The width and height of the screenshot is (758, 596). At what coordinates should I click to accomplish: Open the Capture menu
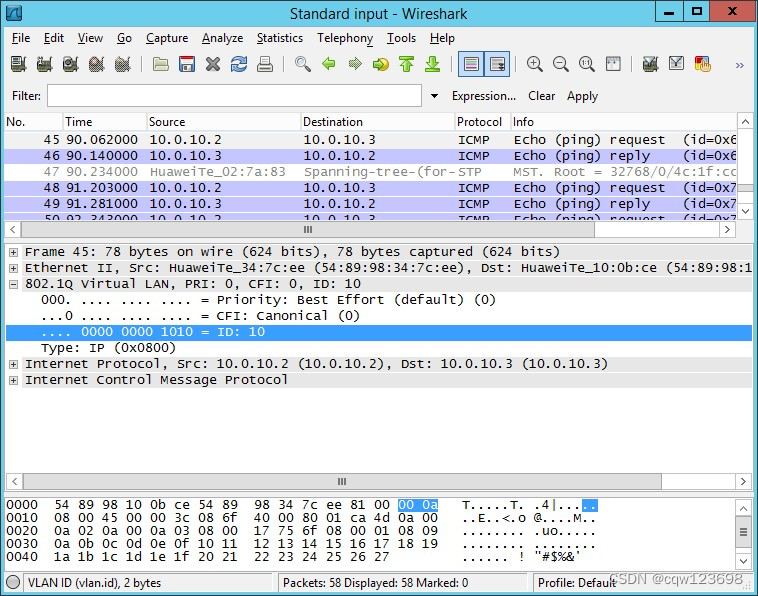click(x=167, y=38)
